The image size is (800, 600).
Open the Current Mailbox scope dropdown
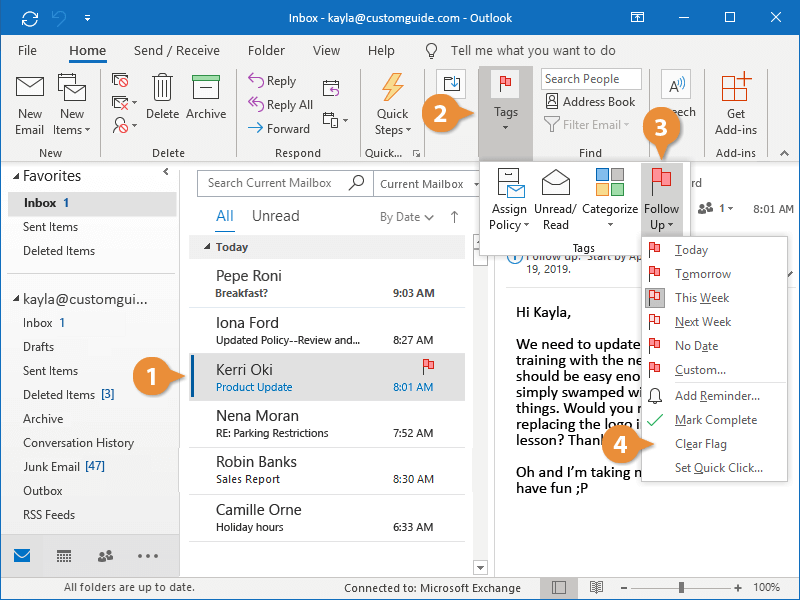click(x=427, y=184)
